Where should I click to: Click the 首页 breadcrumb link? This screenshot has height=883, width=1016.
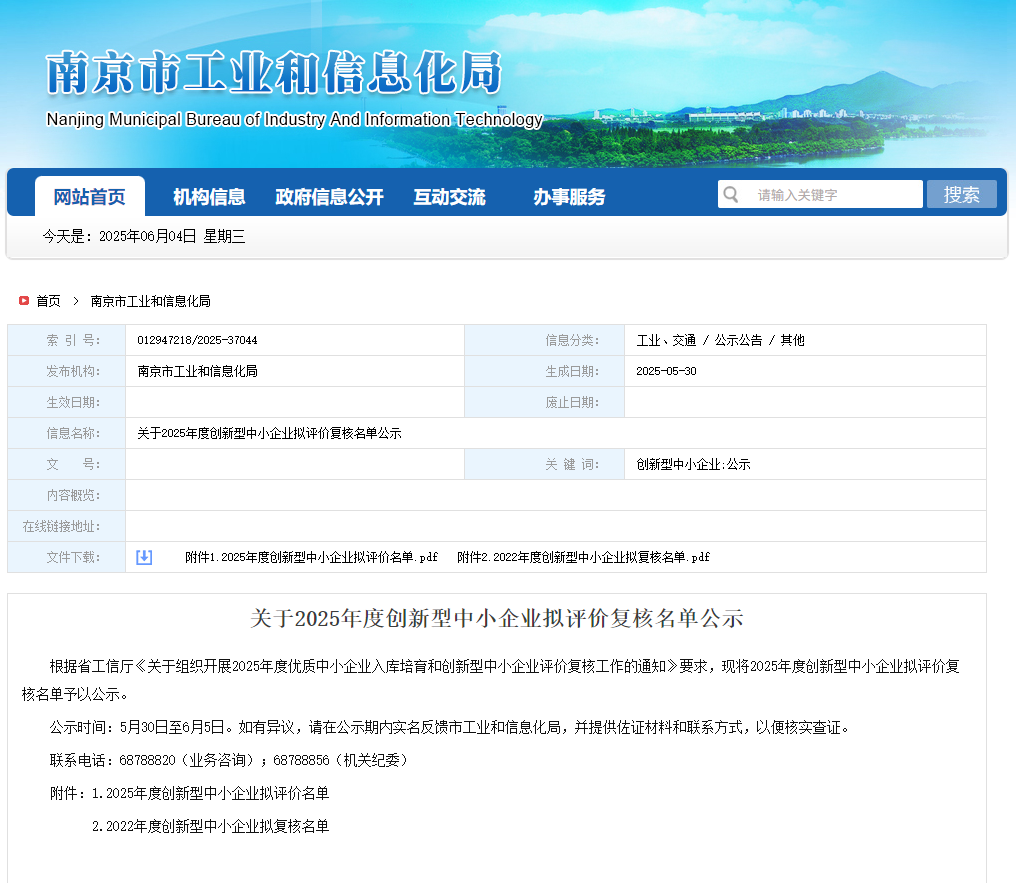pos(48,301)
